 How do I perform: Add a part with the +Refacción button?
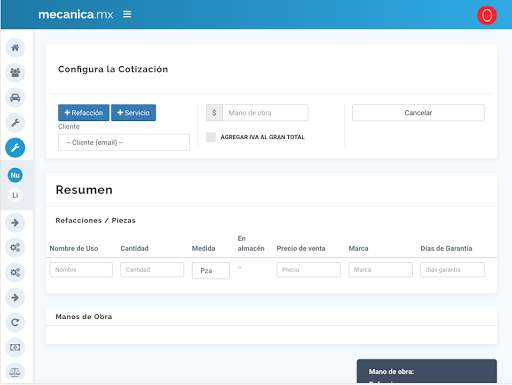click(83, 113)
